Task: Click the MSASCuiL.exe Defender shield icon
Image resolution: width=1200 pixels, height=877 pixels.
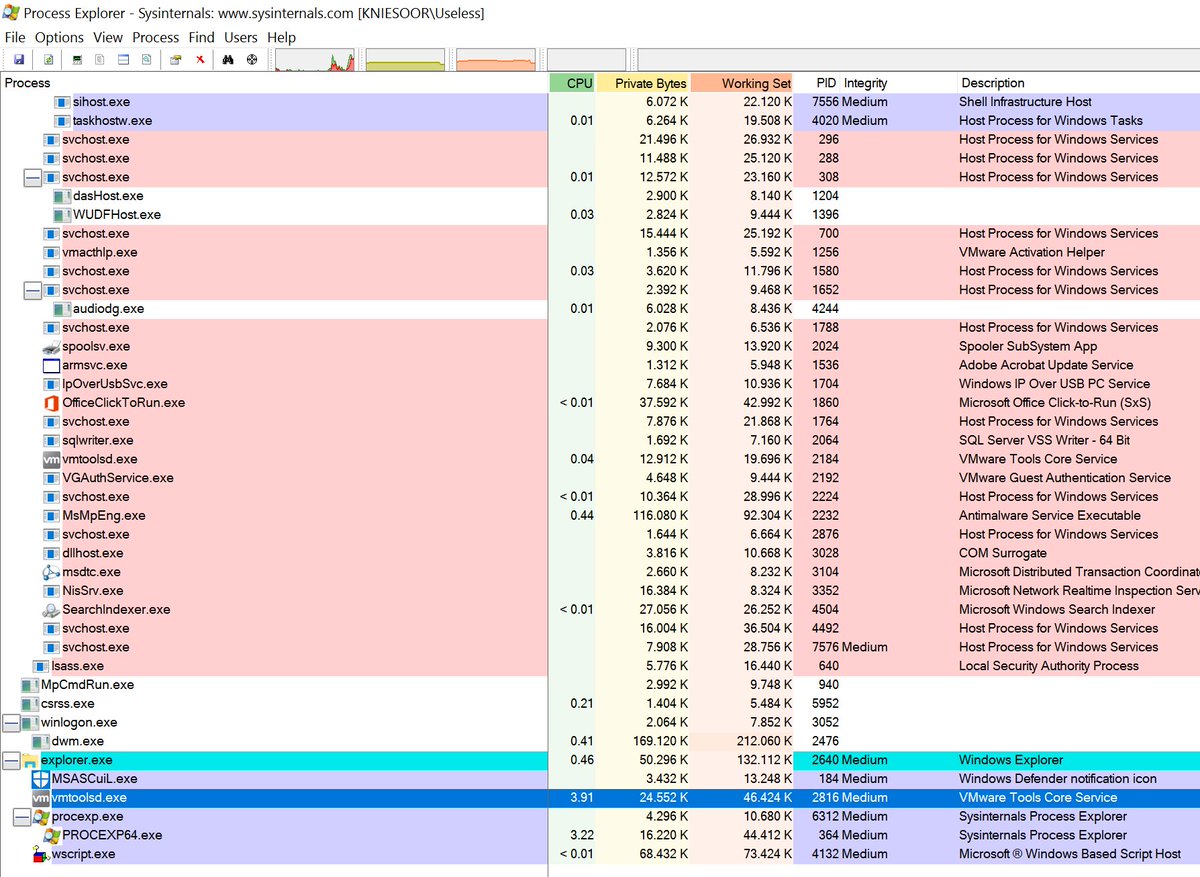Action: pos(41,779)
